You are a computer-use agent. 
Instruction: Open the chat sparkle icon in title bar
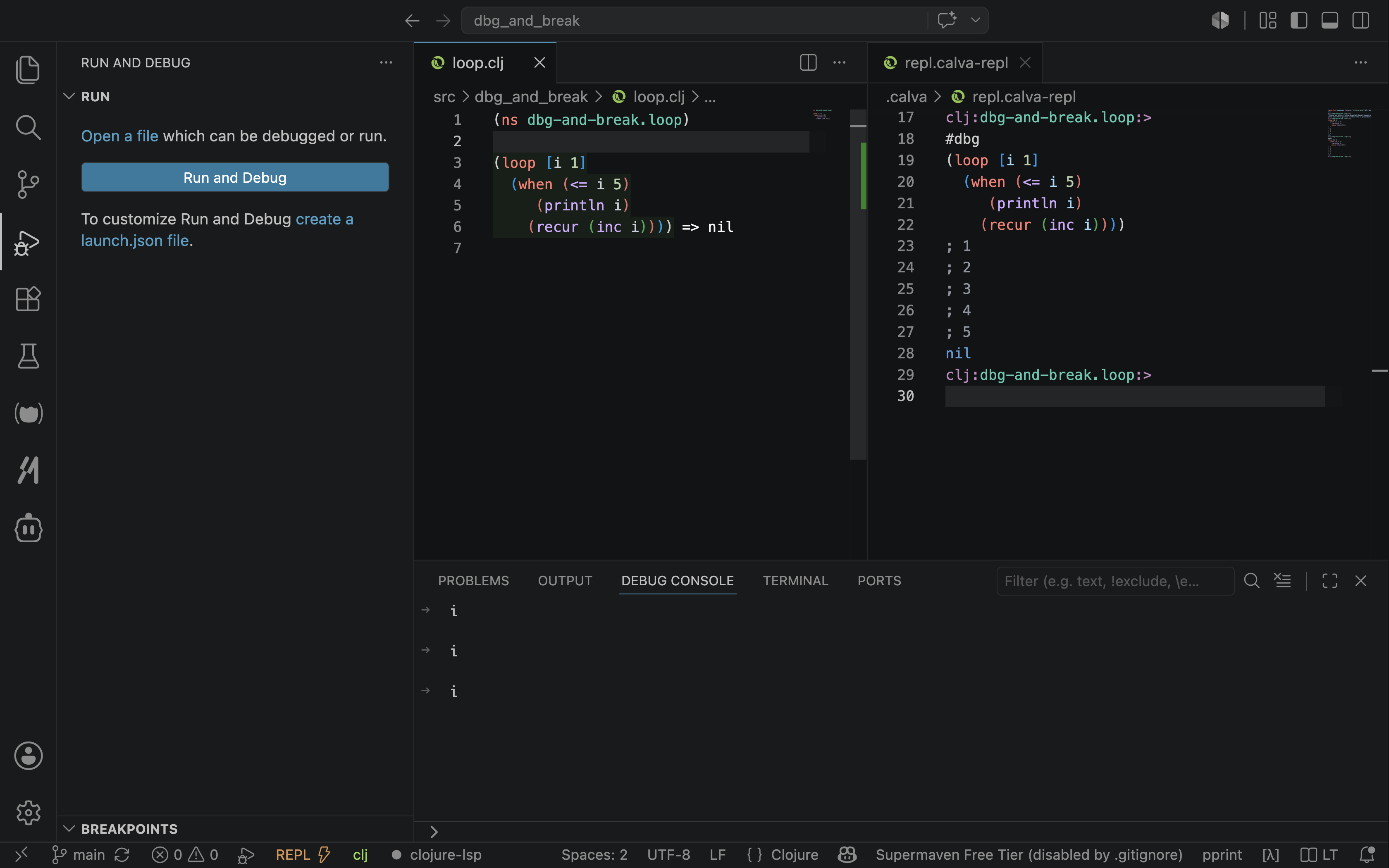tap(947, 20)
